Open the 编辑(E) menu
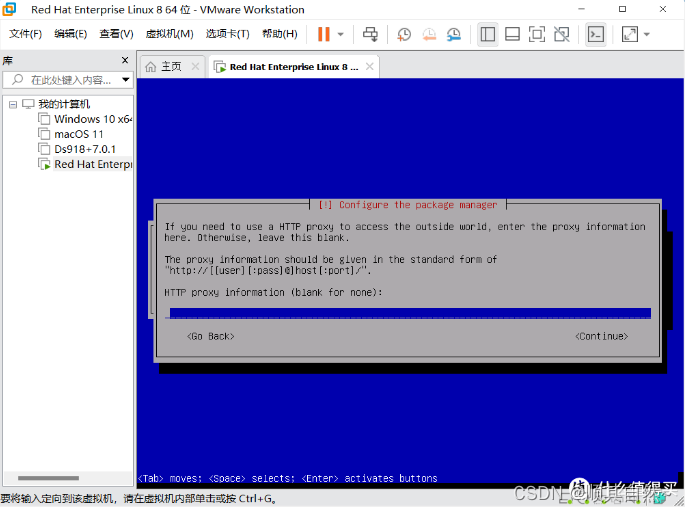 click(71, 34)
